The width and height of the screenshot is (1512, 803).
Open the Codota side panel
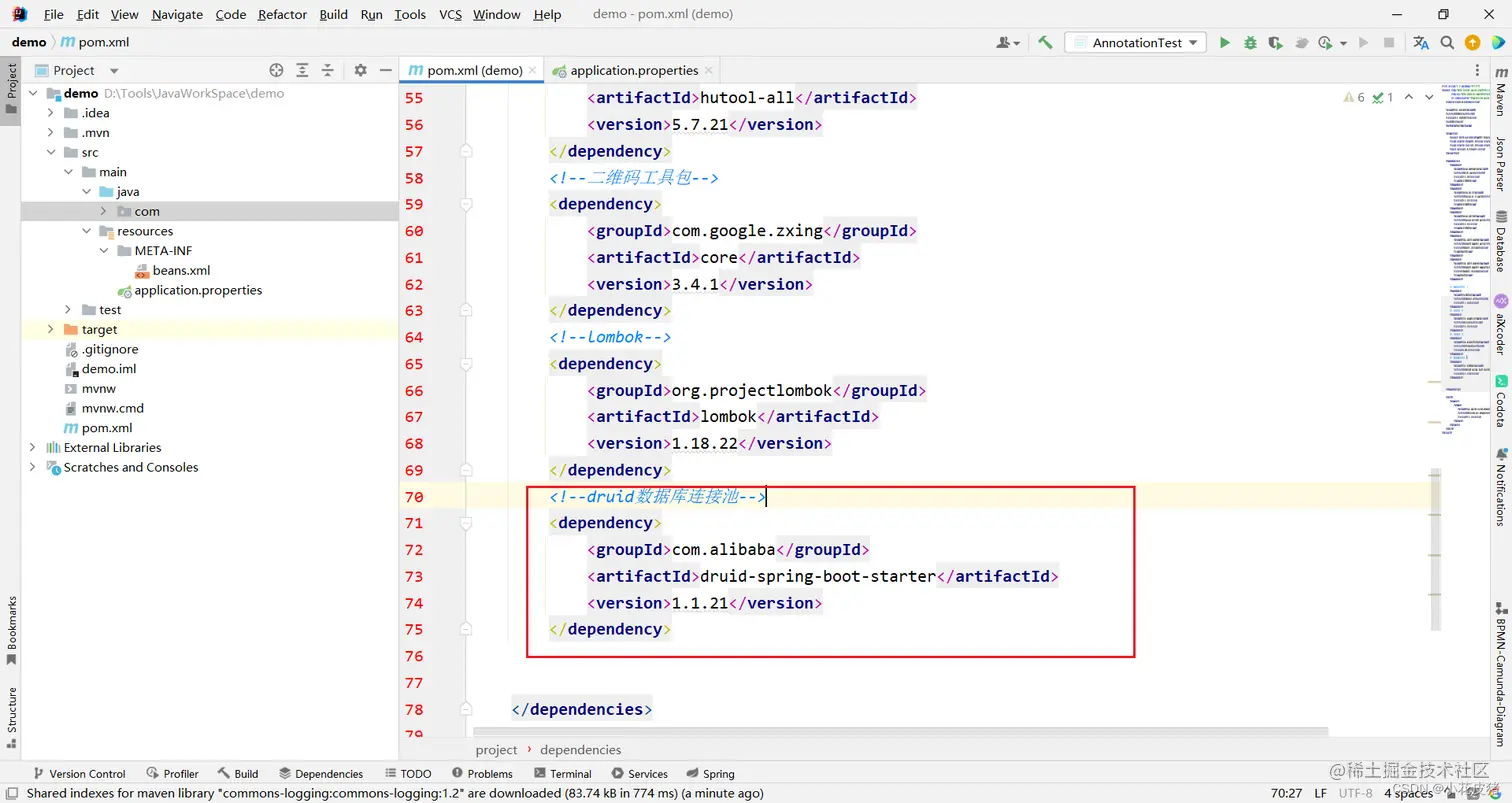coord(1501,401)
